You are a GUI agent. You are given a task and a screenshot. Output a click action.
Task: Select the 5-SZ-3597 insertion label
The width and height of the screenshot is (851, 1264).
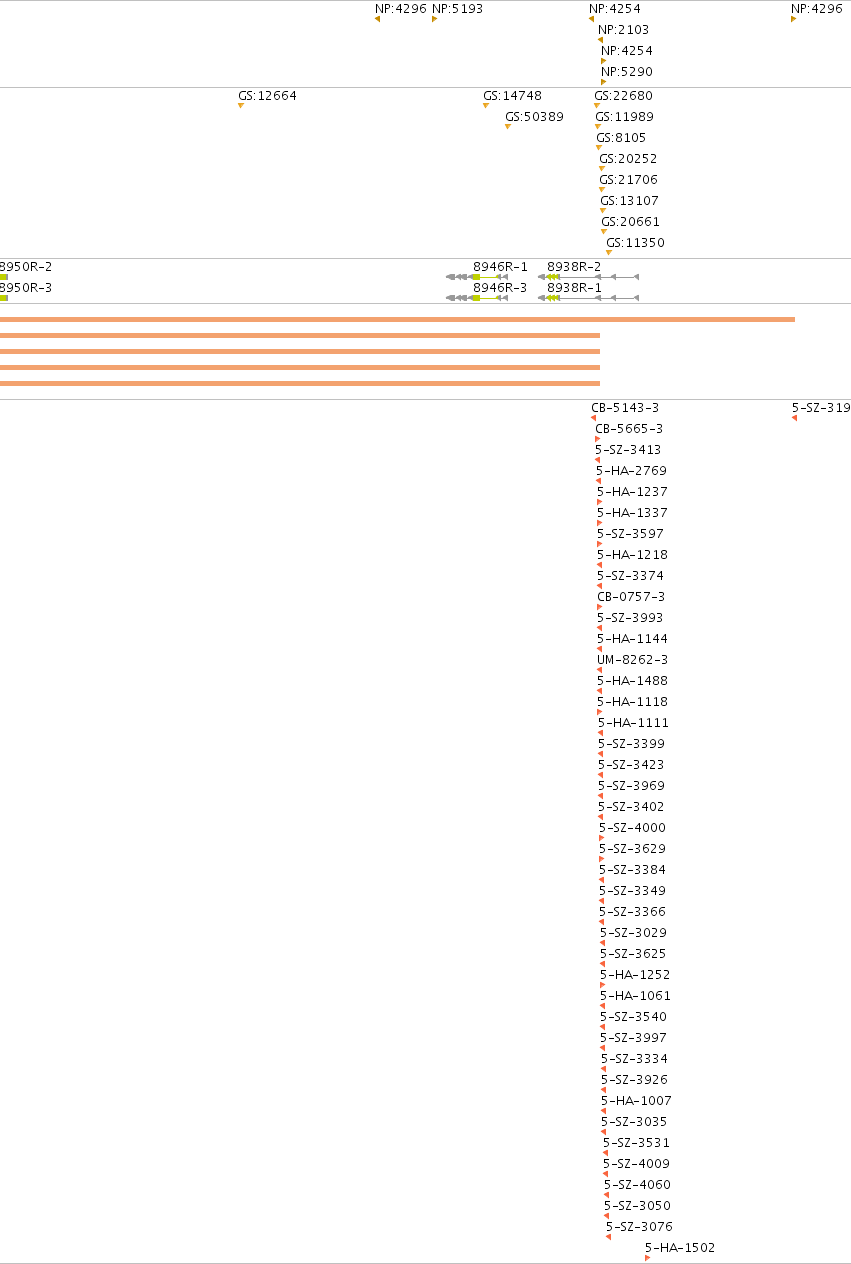(x=630, y=534)
